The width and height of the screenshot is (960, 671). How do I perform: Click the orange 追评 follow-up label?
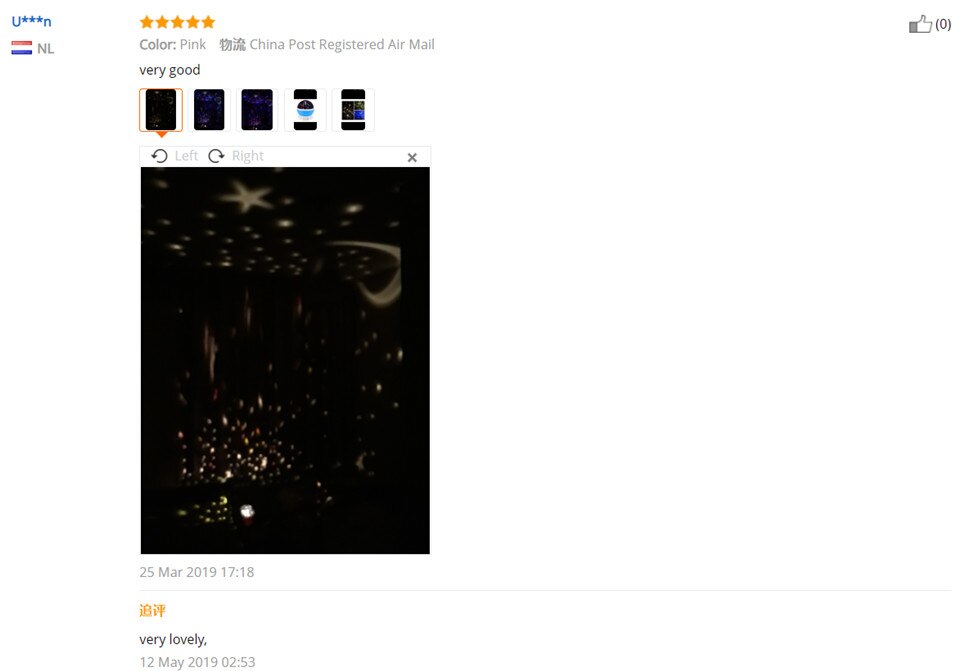coord(152,610)
